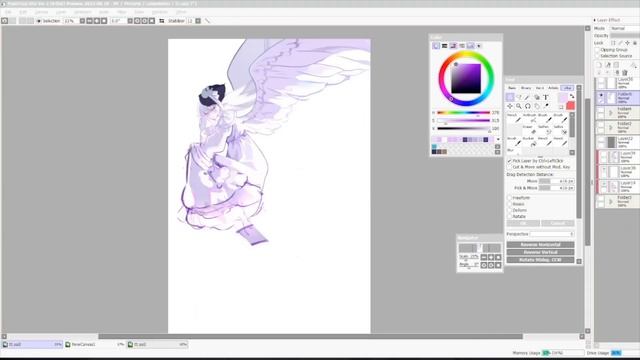Open the Canvas menu
640x360 pixels.
[41, 12]
